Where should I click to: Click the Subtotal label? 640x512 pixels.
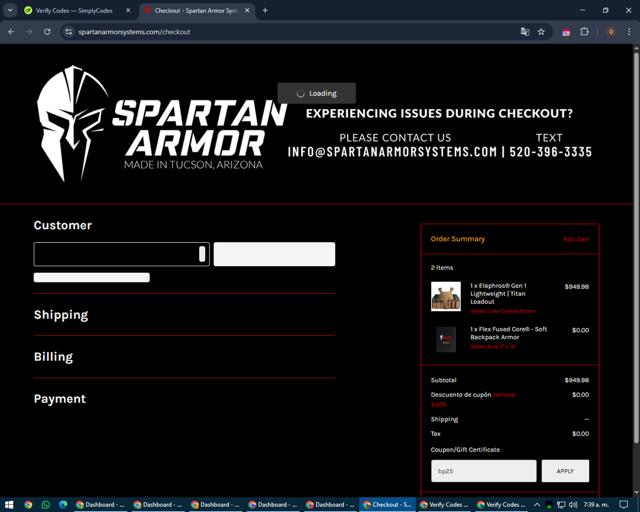point(444,380)
